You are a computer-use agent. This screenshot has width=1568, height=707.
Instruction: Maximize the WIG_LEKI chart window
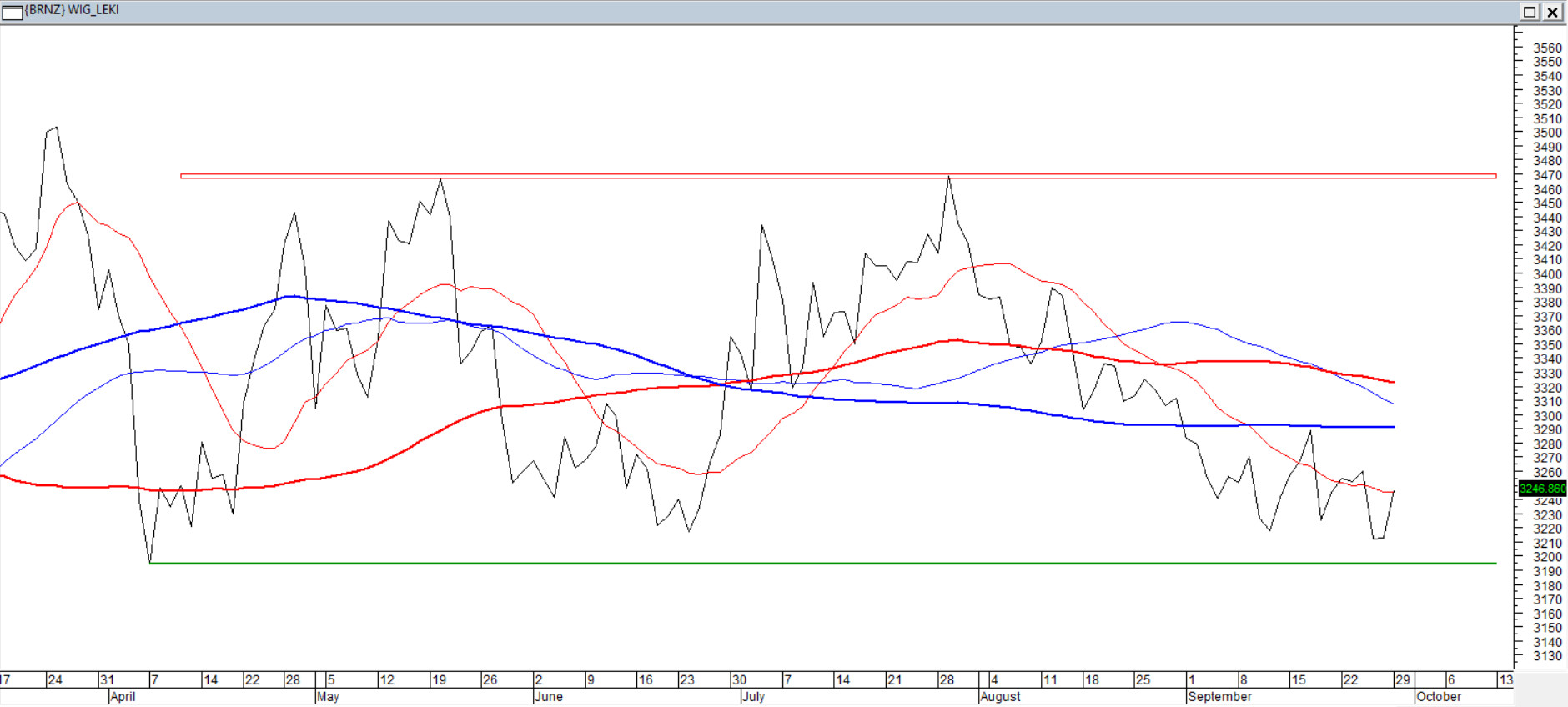click(1530, 12)
